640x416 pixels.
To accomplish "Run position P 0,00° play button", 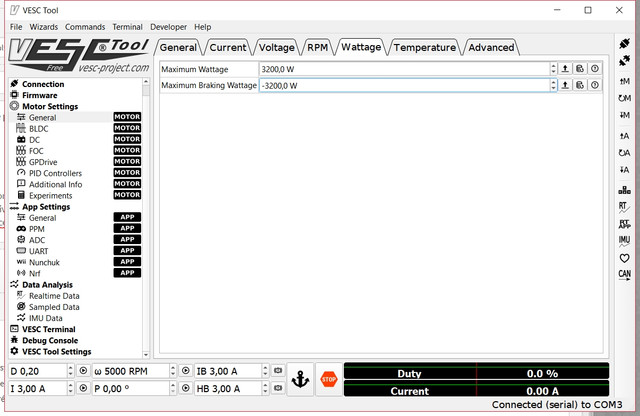I will coord(185,388).
